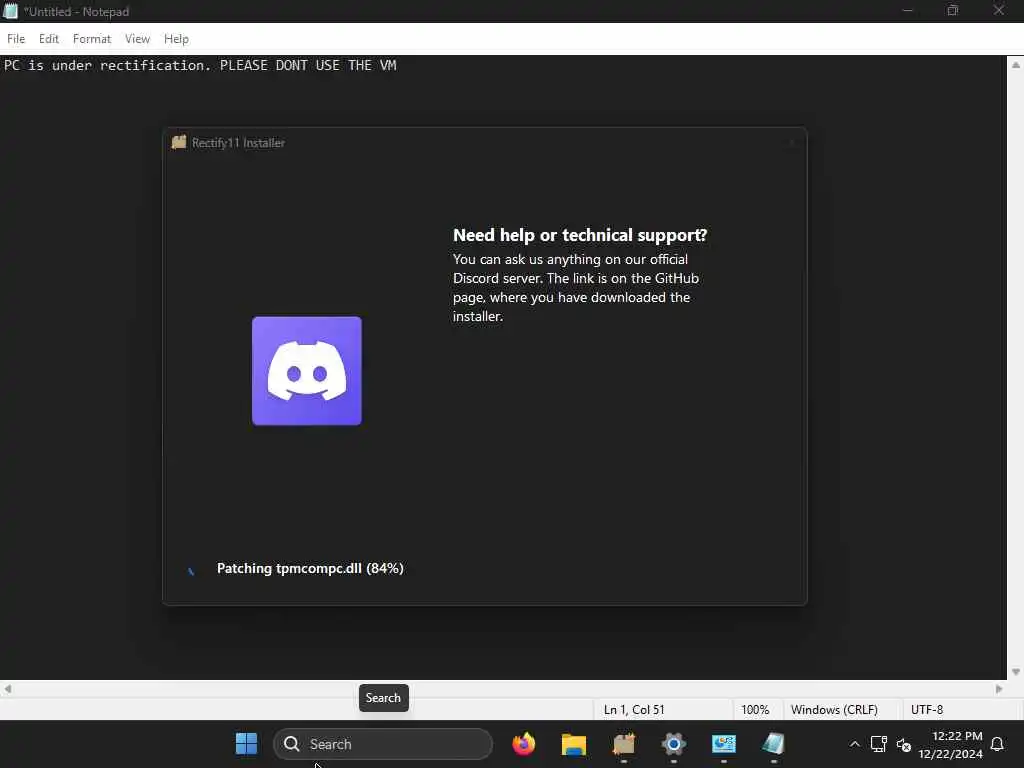This screenshot has height=768, width=1024.
Task: Open the notification bell icon
Action: point(997,744)
